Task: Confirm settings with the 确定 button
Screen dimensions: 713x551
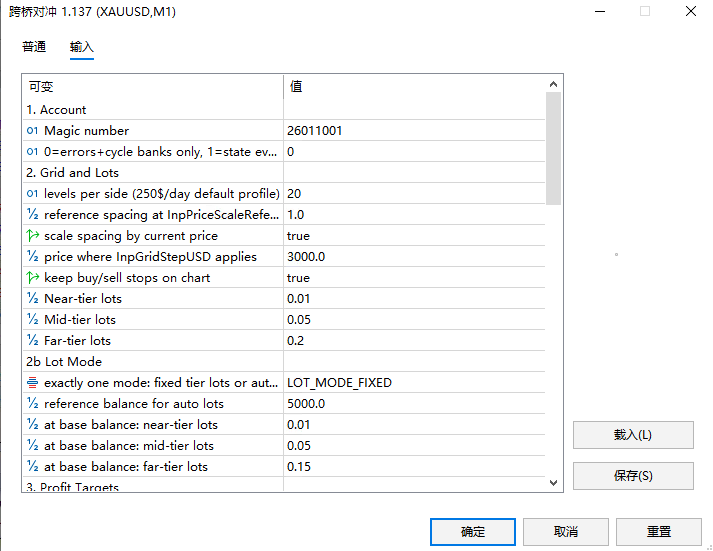Action: coord(473,531)
